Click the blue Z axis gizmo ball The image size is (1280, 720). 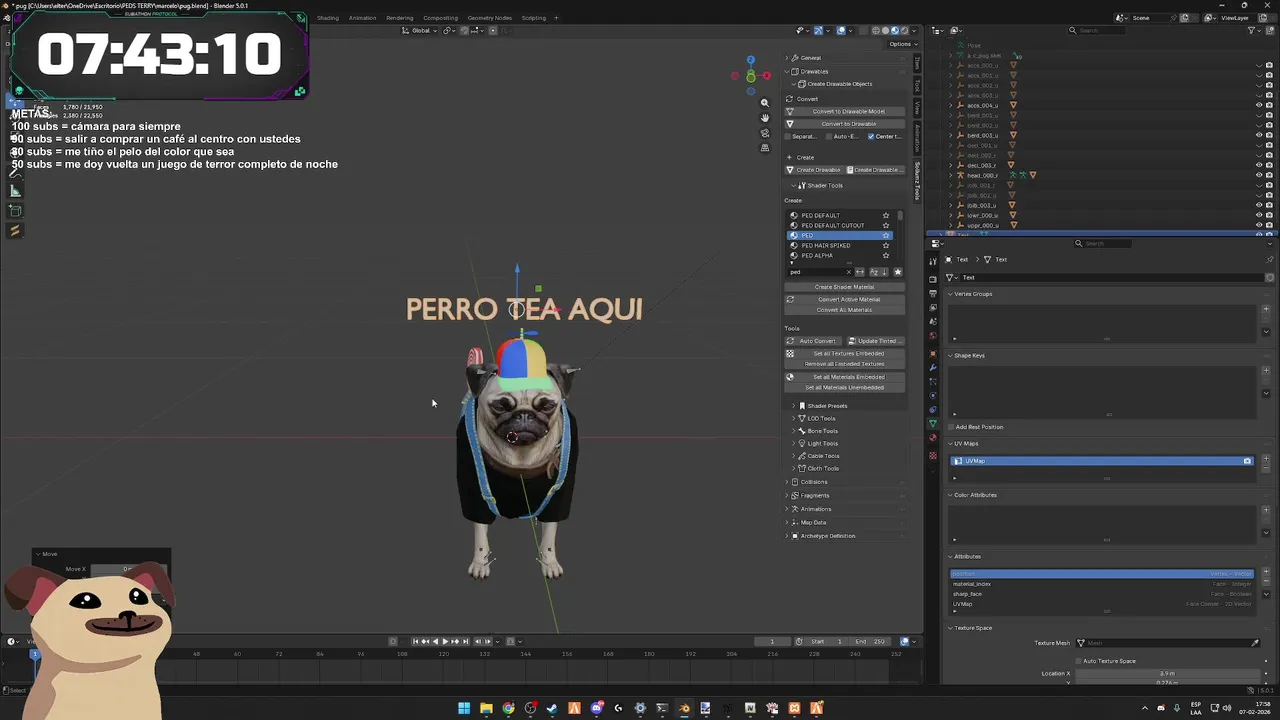point(751,60)
